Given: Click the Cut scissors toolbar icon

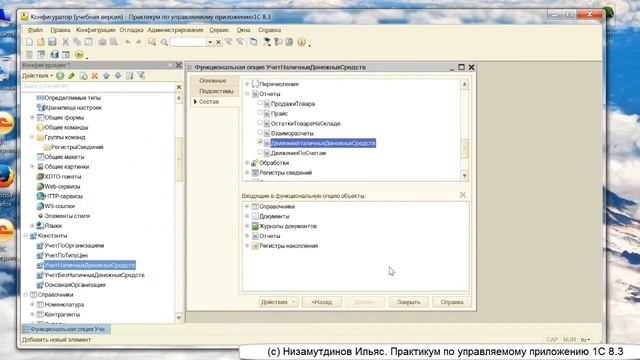Looking at the screenshot, I should (65, 42).
